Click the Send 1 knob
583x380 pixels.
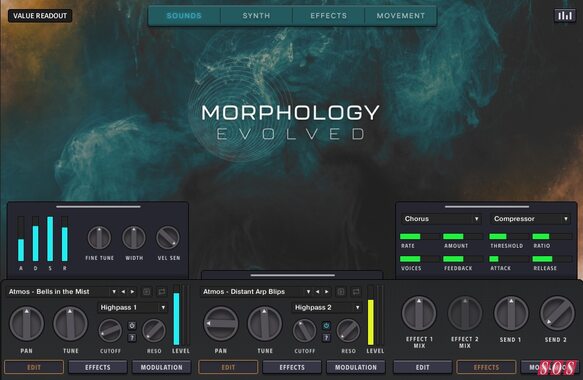[511, 313]
